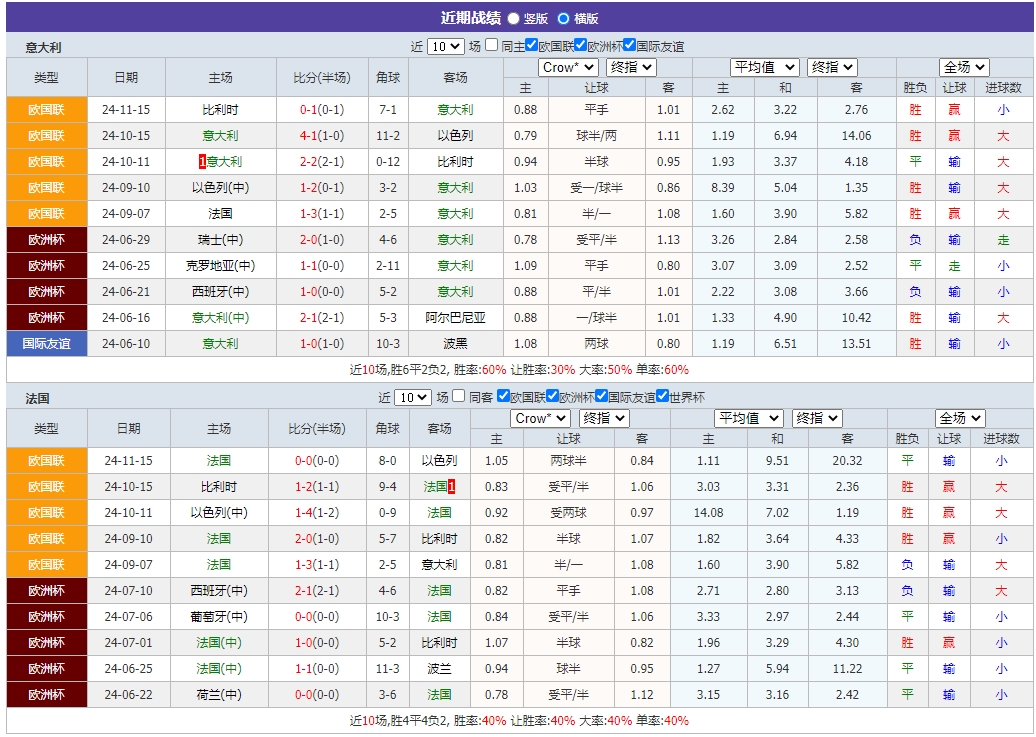
Task: Enable 同客 filter in France section
Action: point(457,397)
